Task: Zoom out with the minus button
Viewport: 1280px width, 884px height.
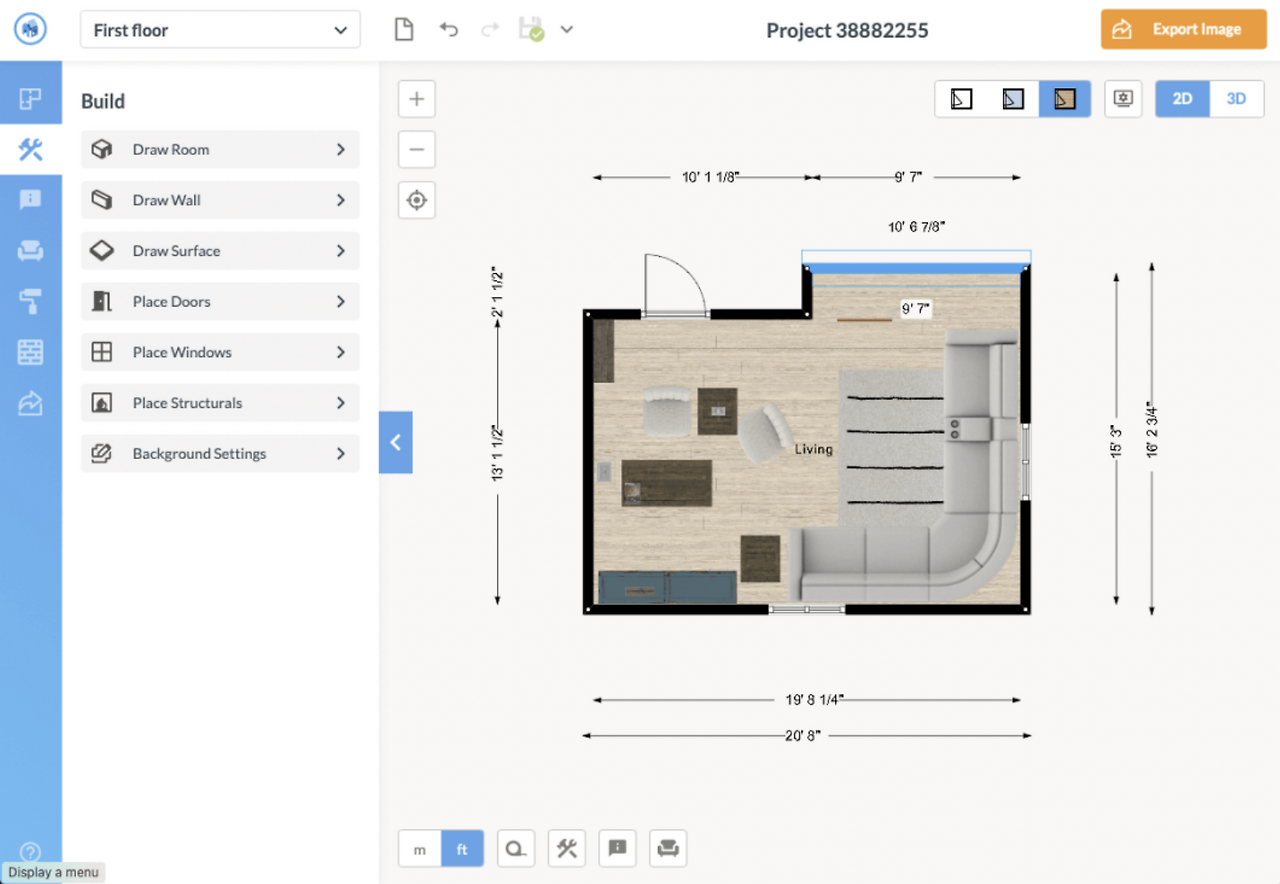Action: [x=417, y=150]
